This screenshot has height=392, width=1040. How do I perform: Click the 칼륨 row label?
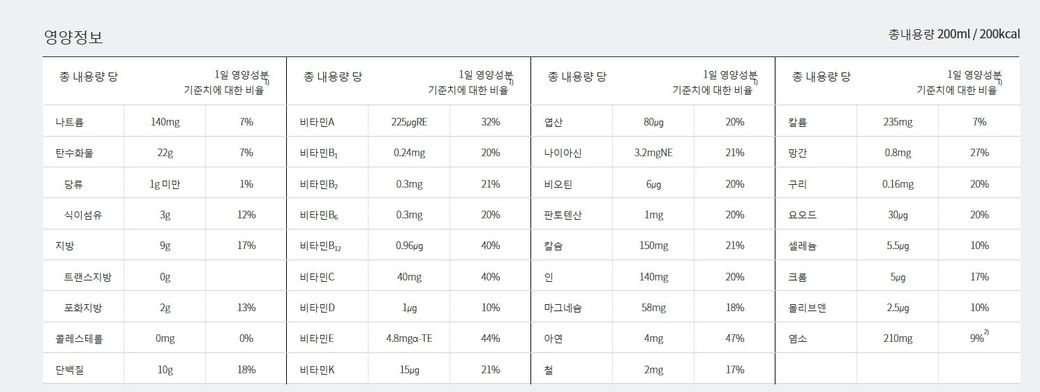[x=798, y=122]
